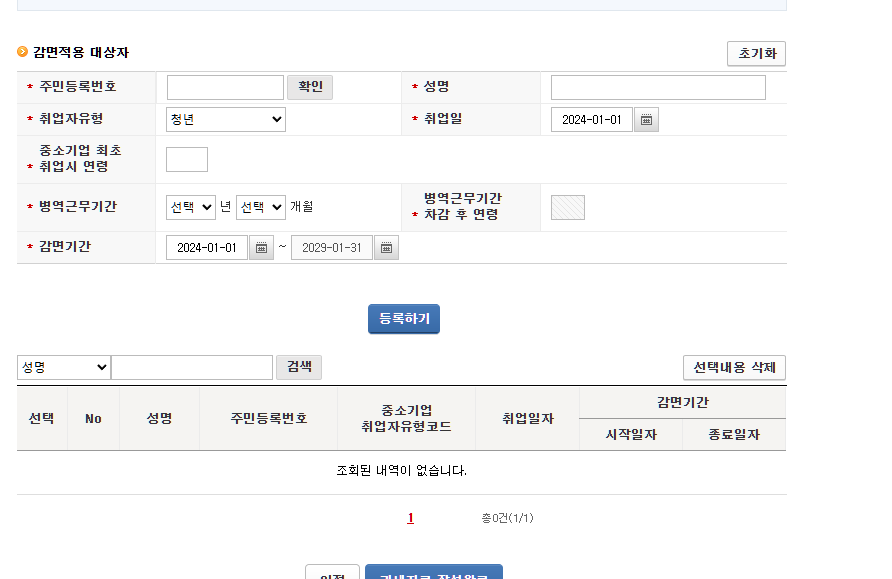Image resolution: width=892 pixels, height=579 pixels.
Task: Expand the 취업자유형 dropdown showing 청년
Action: [226, 120]
